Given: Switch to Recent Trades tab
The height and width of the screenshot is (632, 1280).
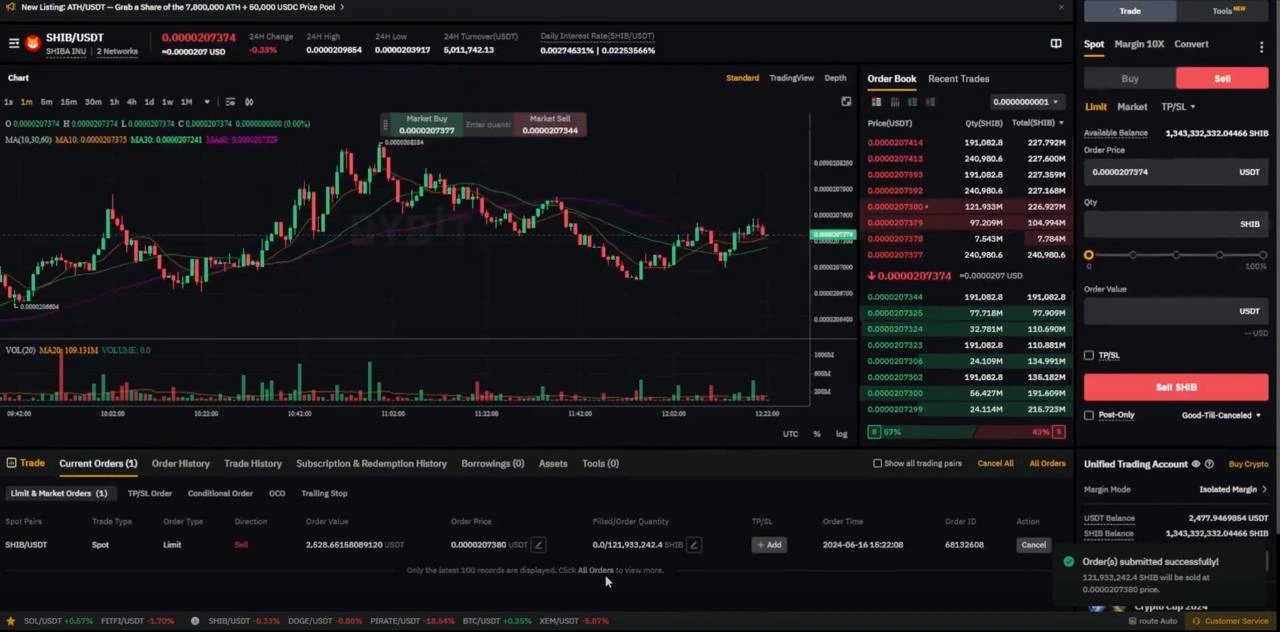Looking at the screenshot, I should [x=958, y=78].
